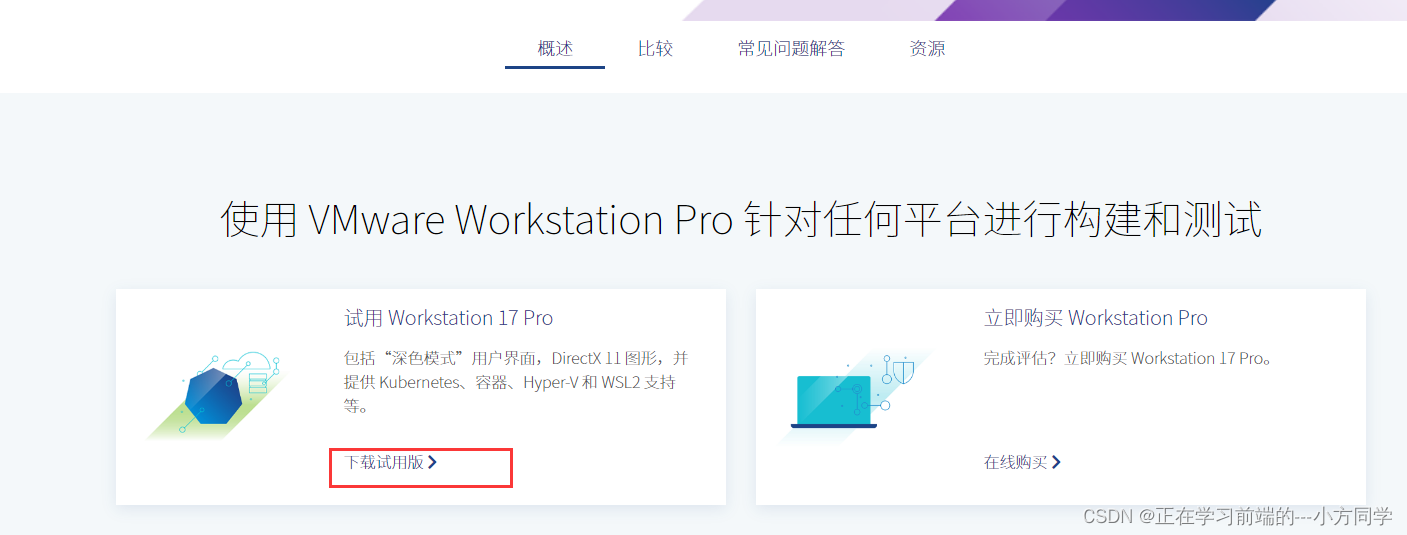1407x535 pixels.
Task: Click the laptop shield purchase illustration
Action: 853,395
